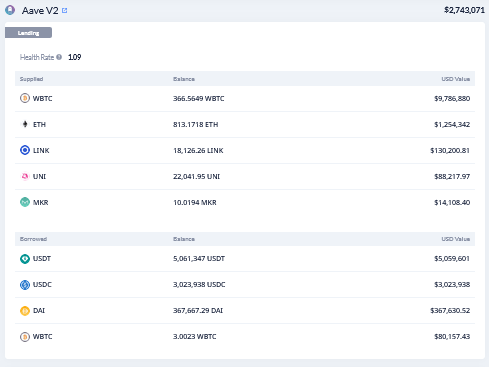This screenshot has width=489, height=367.
Task: Open Aave V2 external link icon
Action: [x=65, y=11]
